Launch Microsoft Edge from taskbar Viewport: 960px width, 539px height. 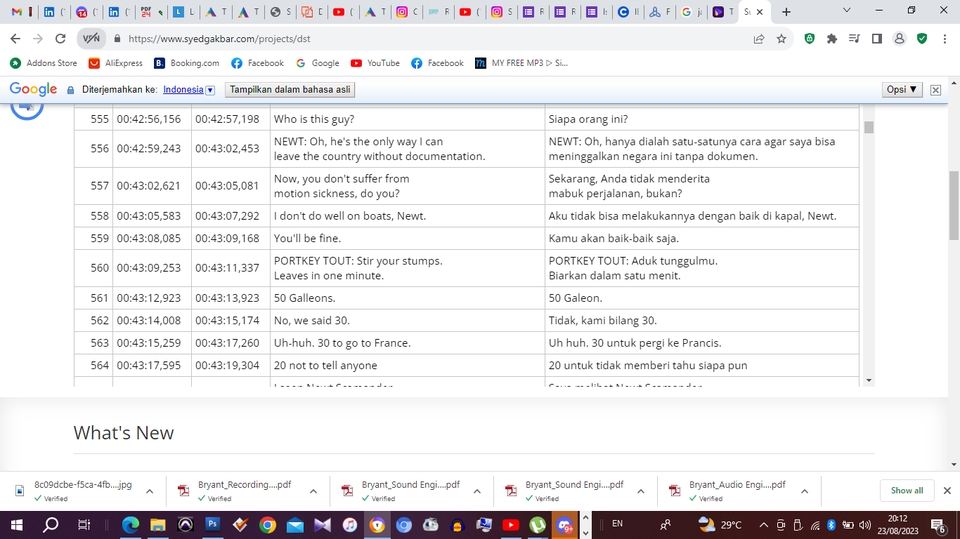pos(130,525)
